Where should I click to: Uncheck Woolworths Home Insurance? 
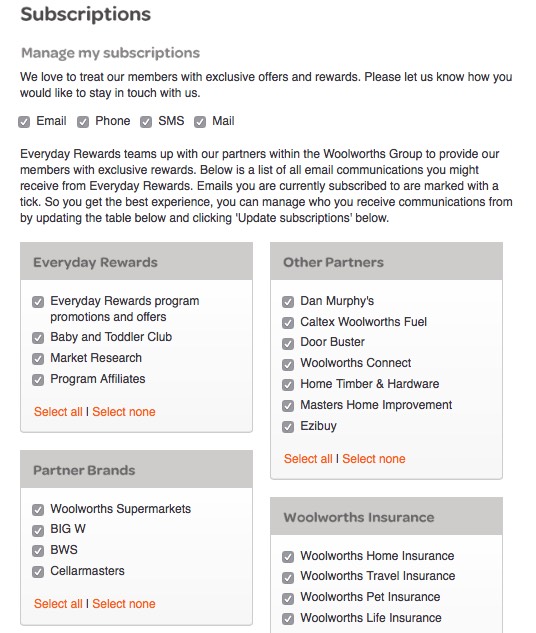[288, 557]
